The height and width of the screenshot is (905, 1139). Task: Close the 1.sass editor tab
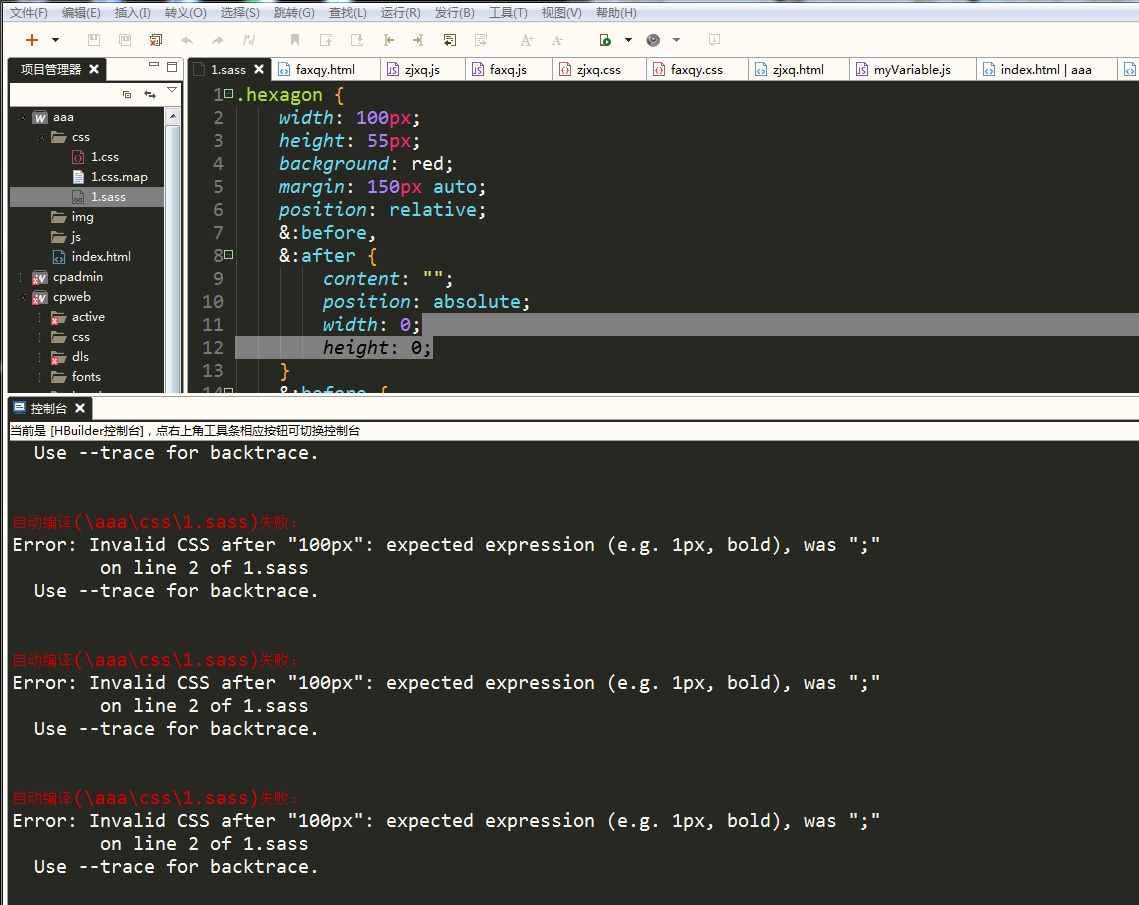point(259,69)
